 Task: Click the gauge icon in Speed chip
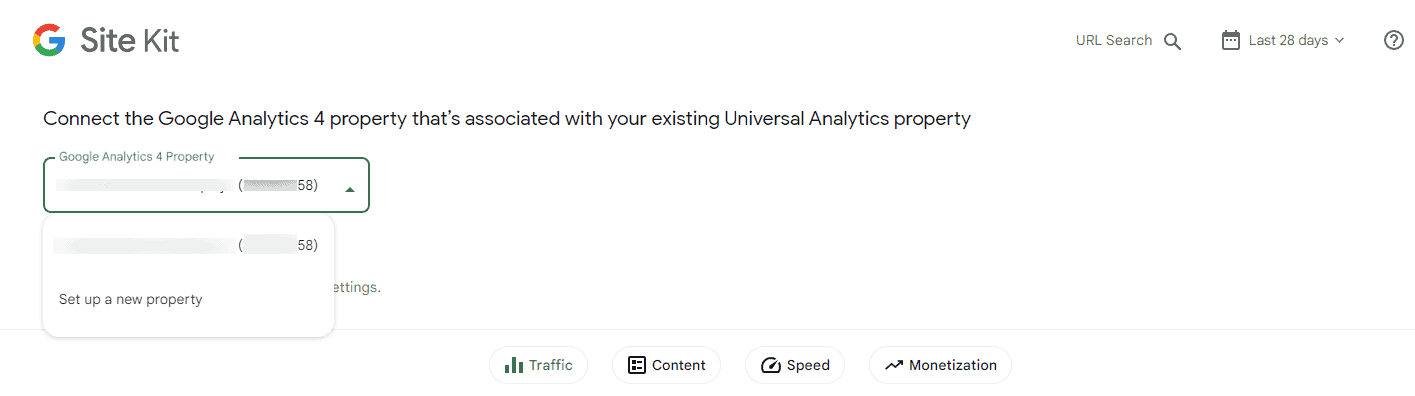click(770, 365)
